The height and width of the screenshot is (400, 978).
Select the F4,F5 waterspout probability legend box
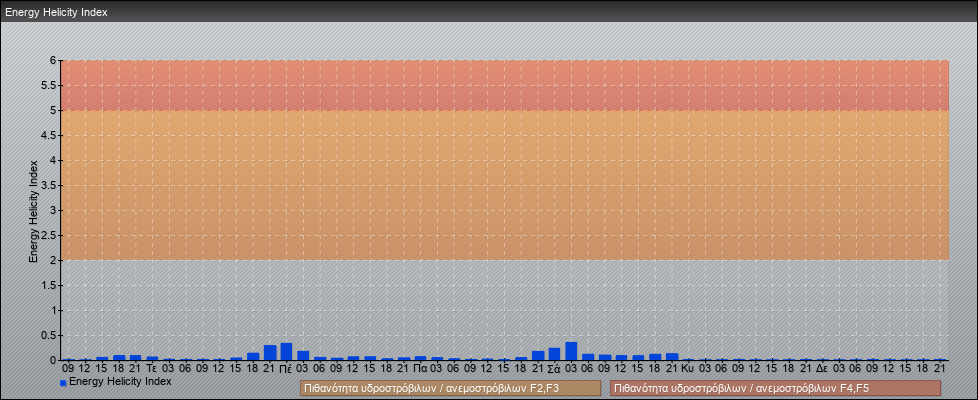point(774,388)
